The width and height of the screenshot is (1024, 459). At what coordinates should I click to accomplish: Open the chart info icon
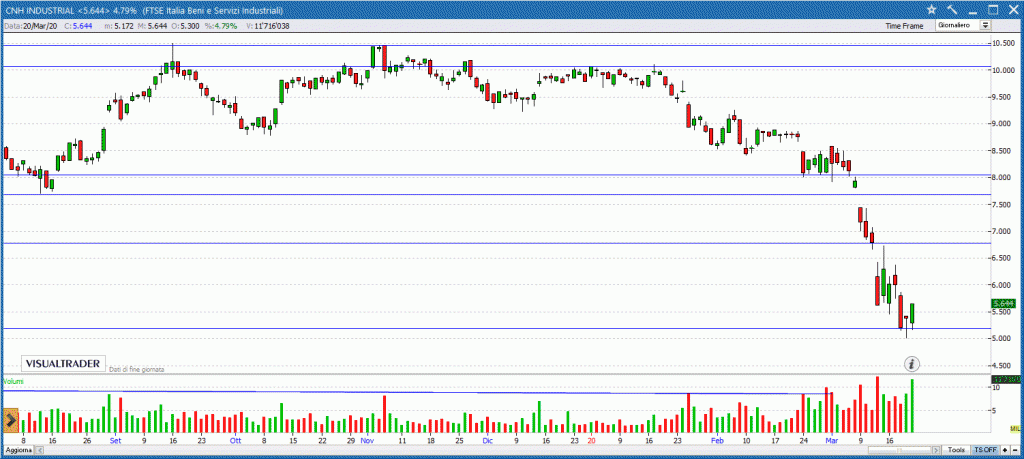pos(912,364)
